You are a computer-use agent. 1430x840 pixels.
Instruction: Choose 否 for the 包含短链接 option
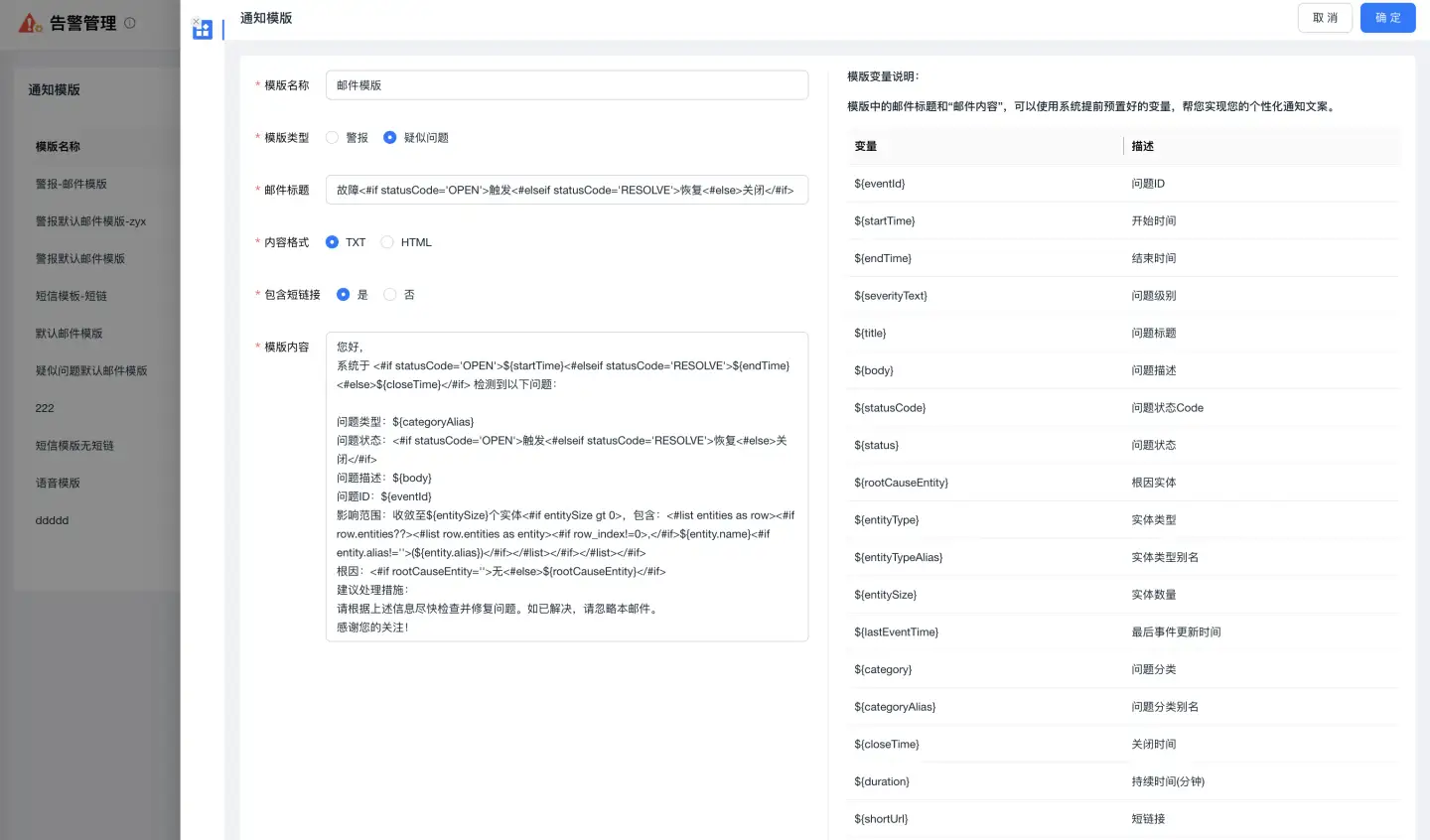point(389,294)
